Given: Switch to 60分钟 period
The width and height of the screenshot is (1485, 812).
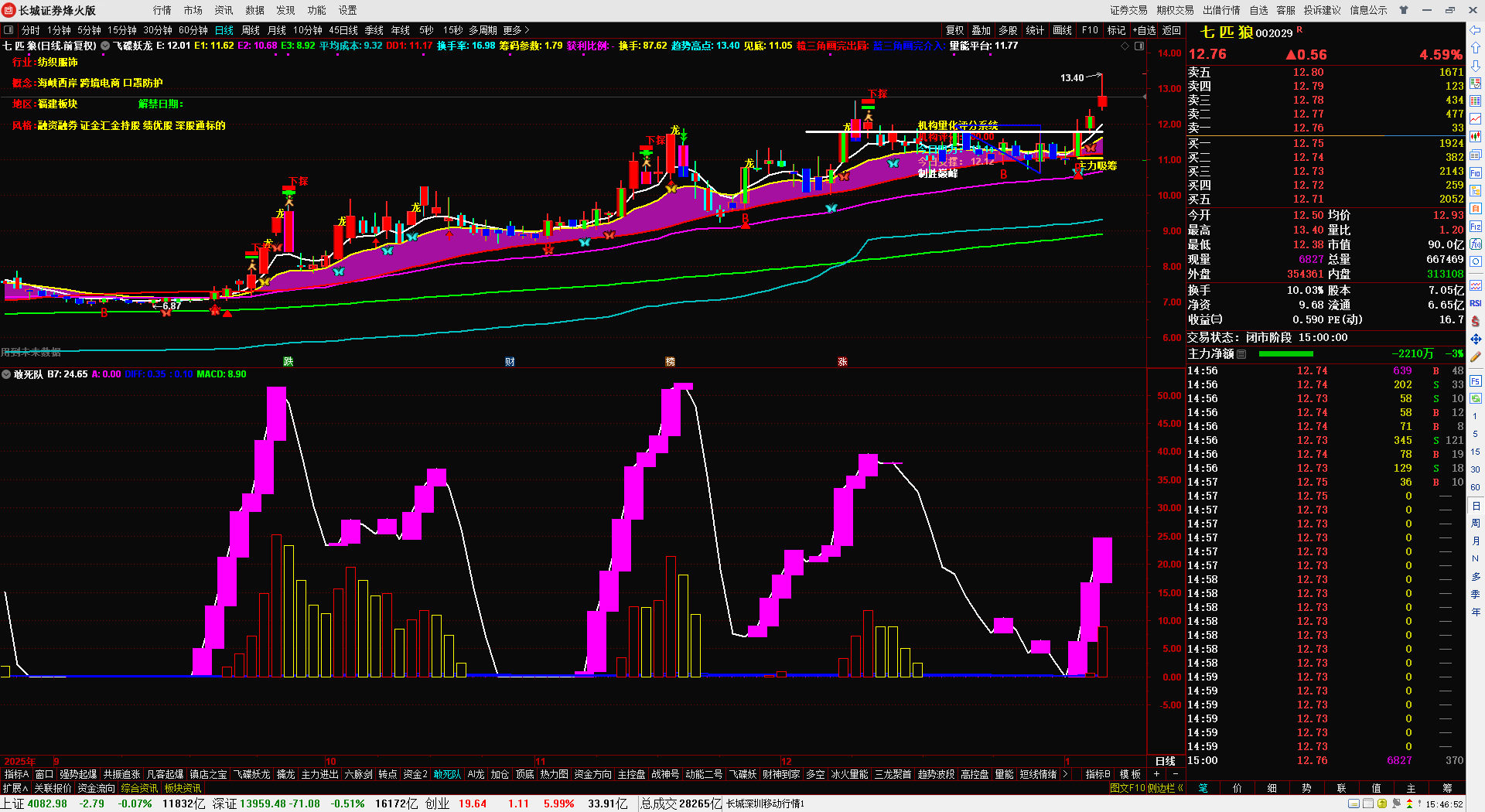Looking at the screenshot, I should (x=193, y=30).
